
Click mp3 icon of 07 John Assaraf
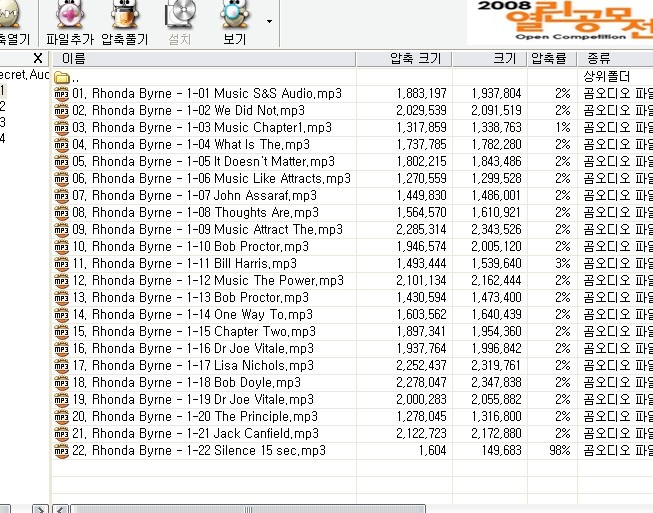[x=62, y=196]
